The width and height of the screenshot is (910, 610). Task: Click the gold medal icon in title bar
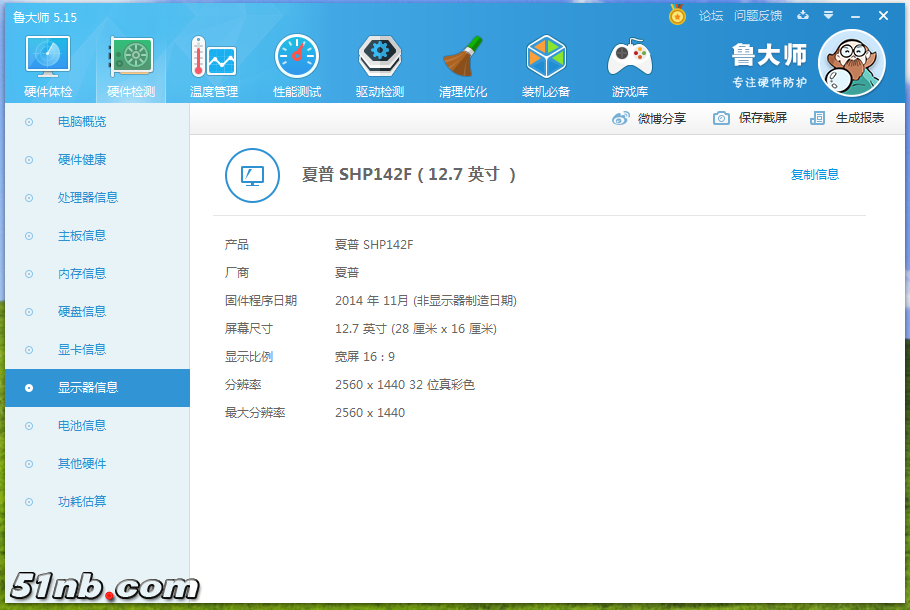tap(678, 15)
